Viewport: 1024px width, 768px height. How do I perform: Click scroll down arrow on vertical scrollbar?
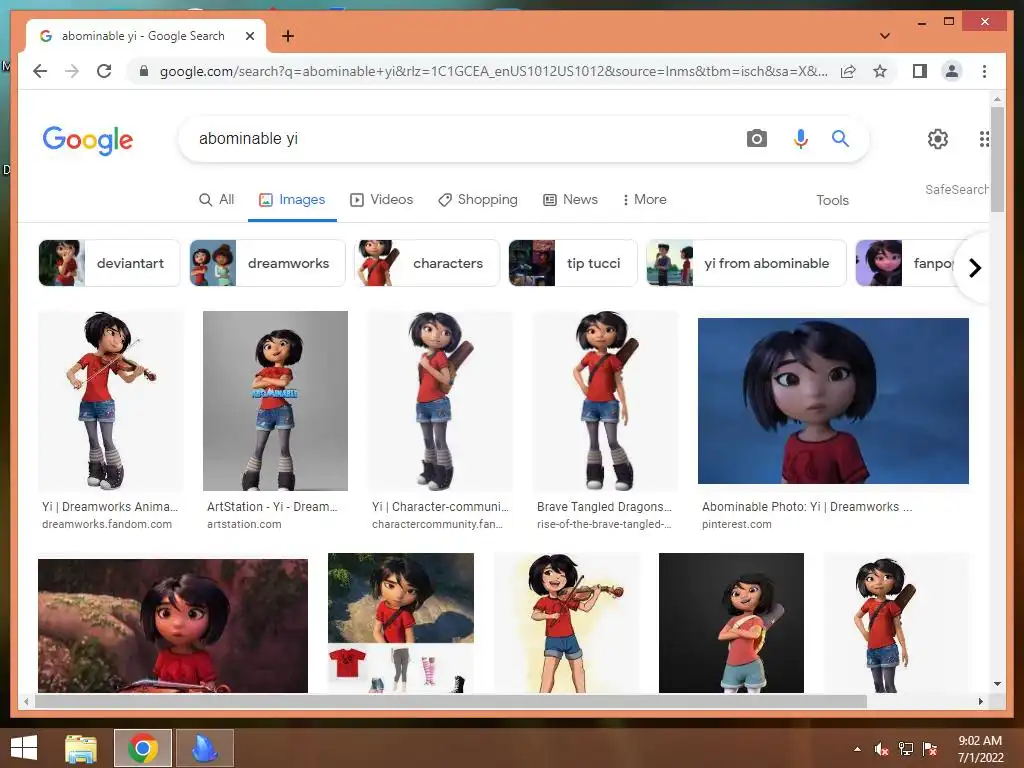point(997,684)
